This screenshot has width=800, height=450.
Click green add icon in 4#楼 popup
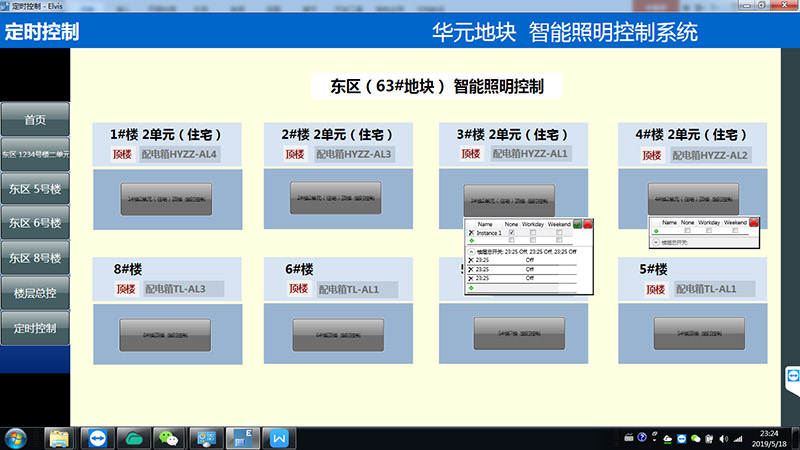(x=655, y=232)
